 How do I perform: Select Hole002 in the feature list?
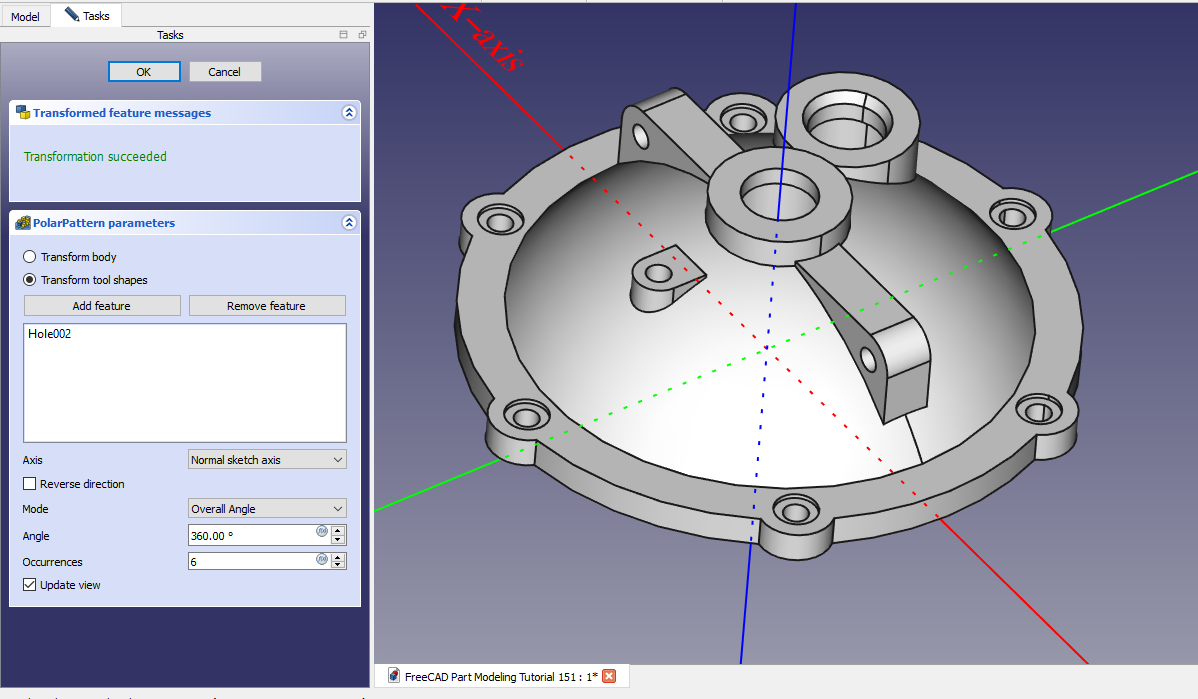(50, 334)
